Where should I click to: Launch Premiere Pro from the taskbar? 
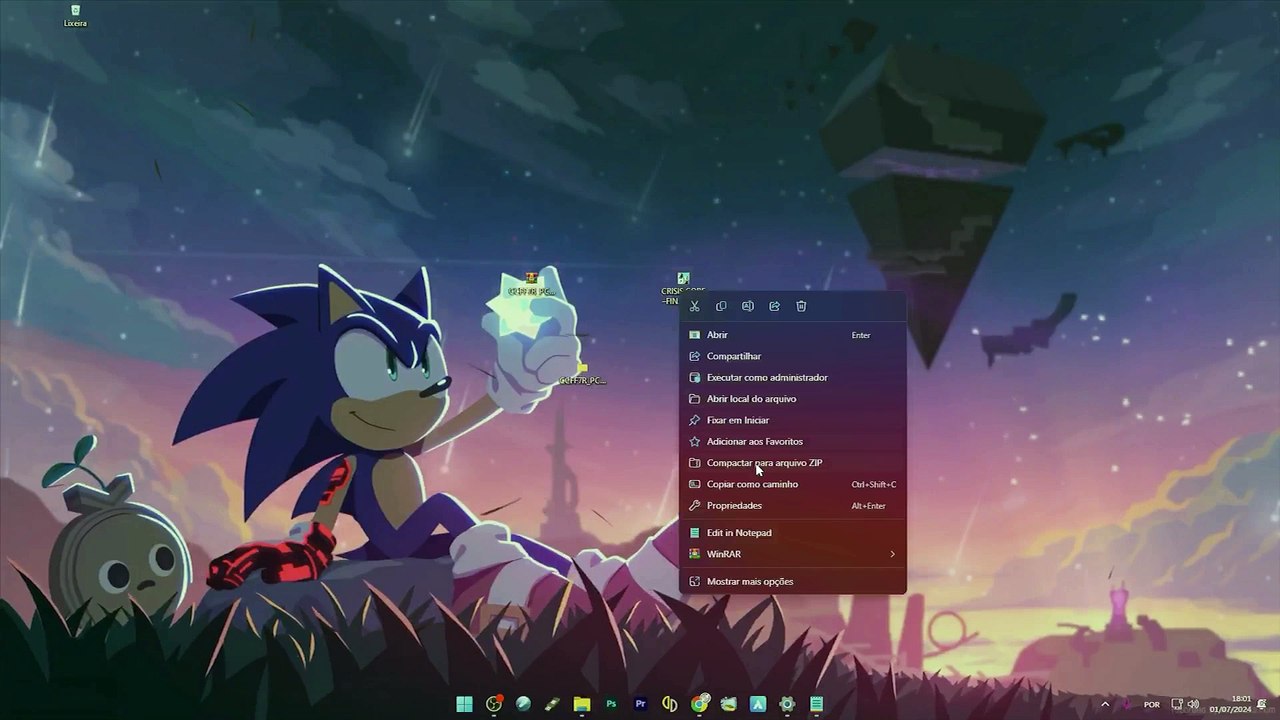pos(641,704)
